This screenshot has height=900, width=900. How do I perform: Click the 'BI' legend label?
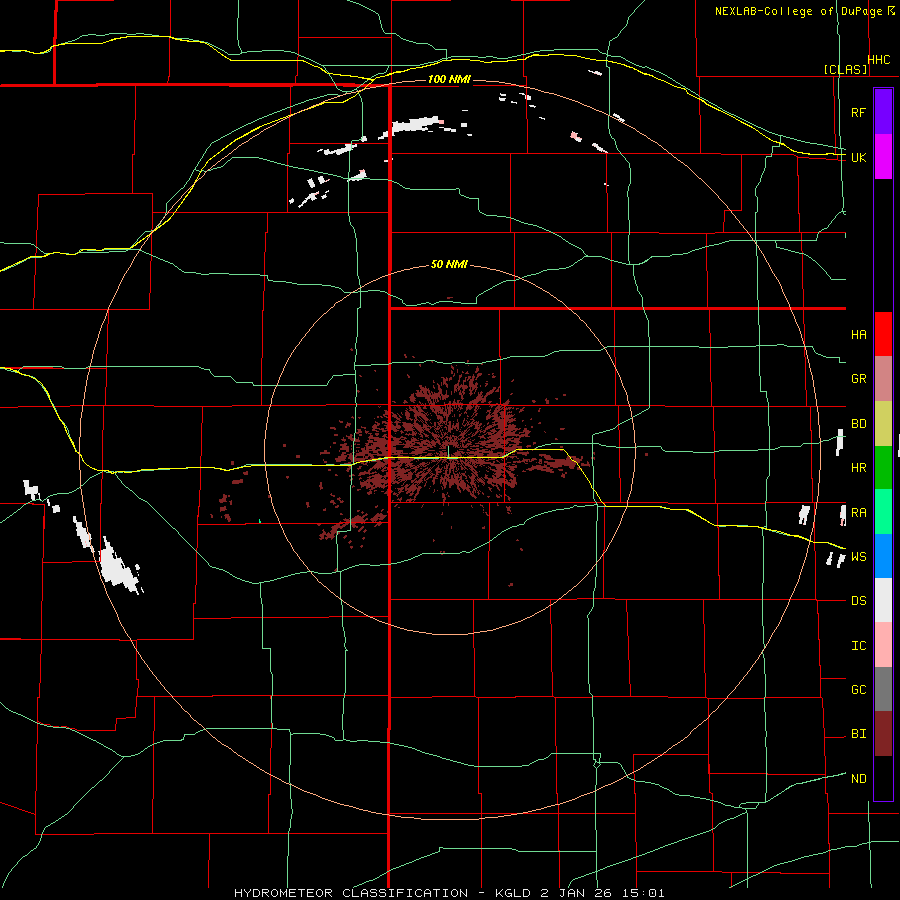pos(858,734)
